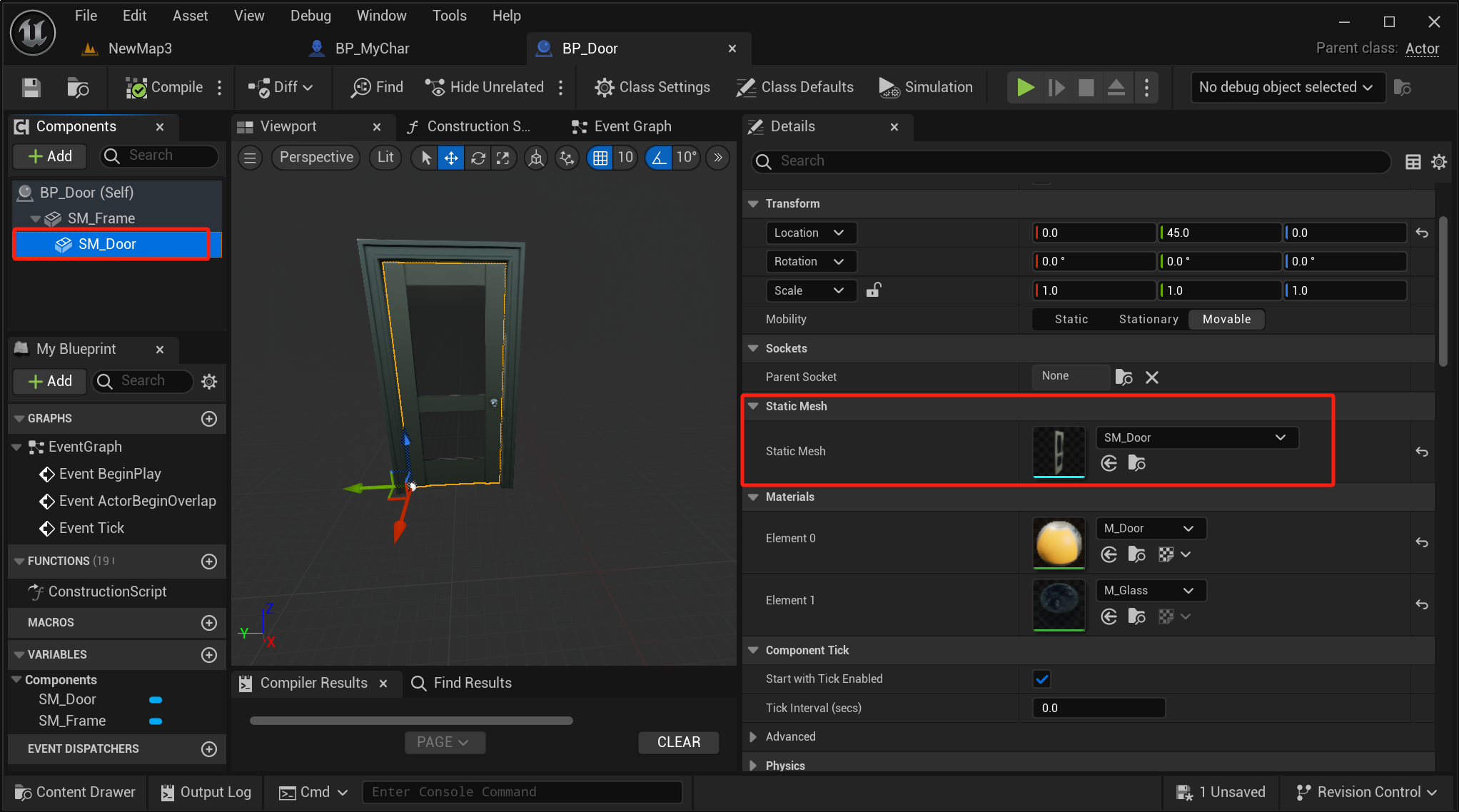Image resolution: width=1459 pixels, height=812 pixels.
Task: Toggle grid snapping in viewport
Action: coord(600,158)
